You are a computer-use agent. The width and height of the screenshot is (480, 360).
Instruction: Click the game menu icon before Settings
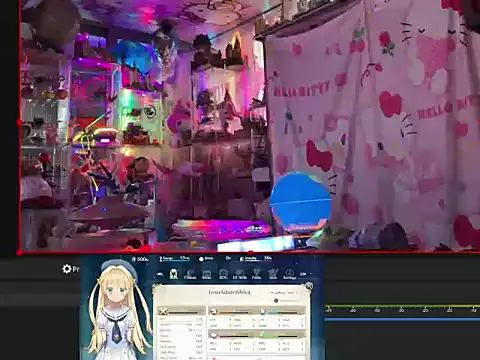(x=273, y=274)
